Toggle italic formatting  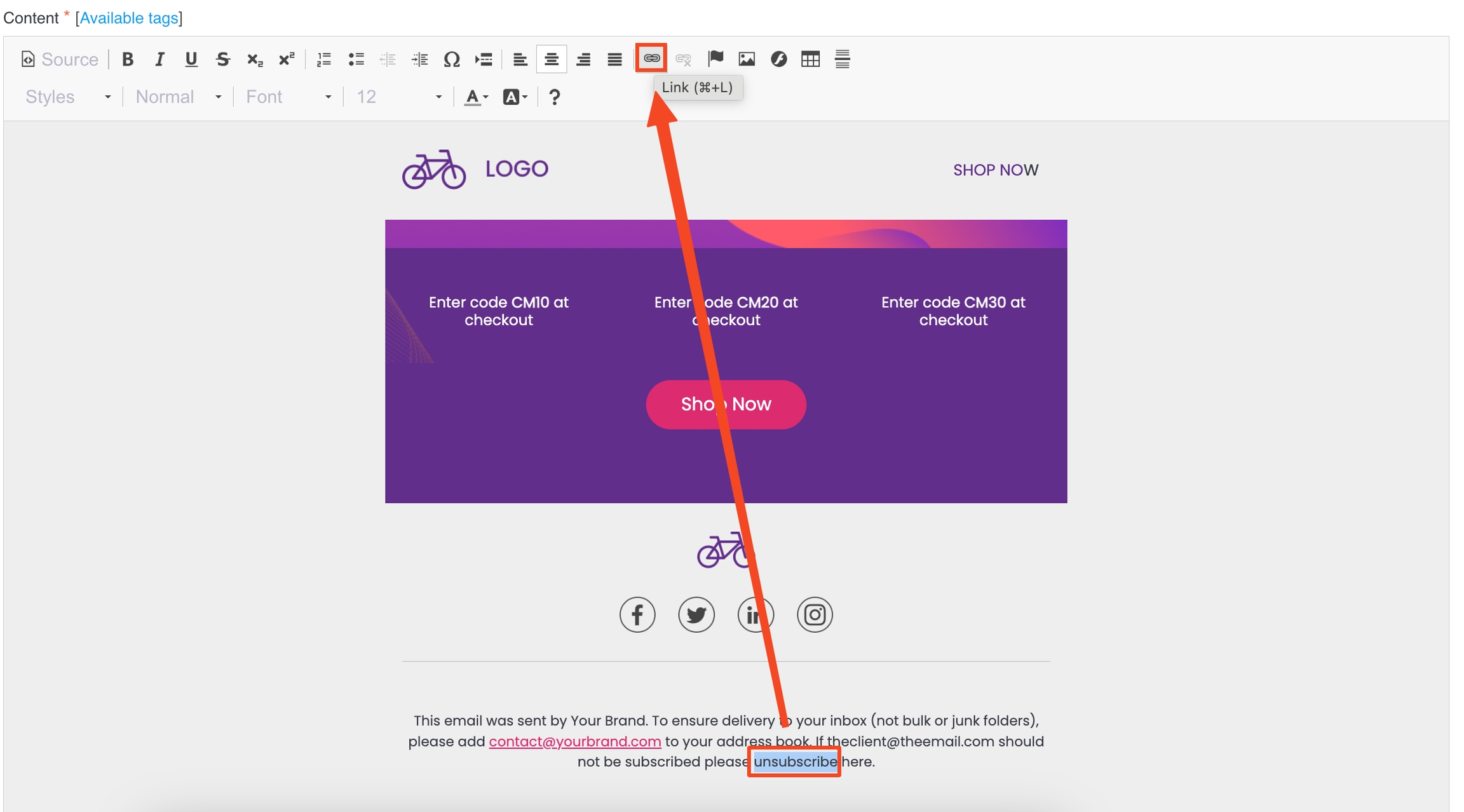[x=159, y=59]
